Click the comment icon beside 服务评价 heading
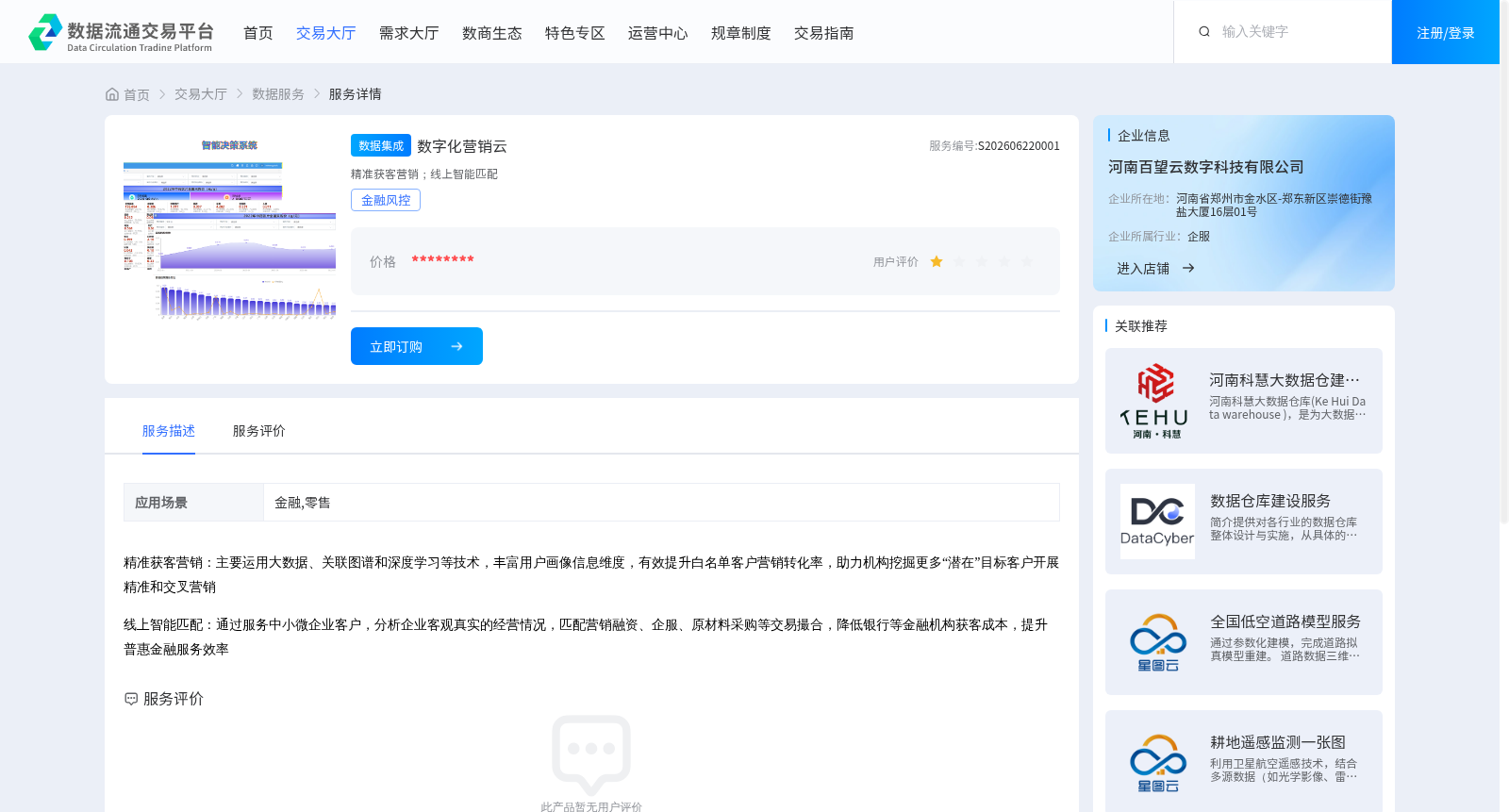Screen dimensions: 1509x812 click(131, 699)
